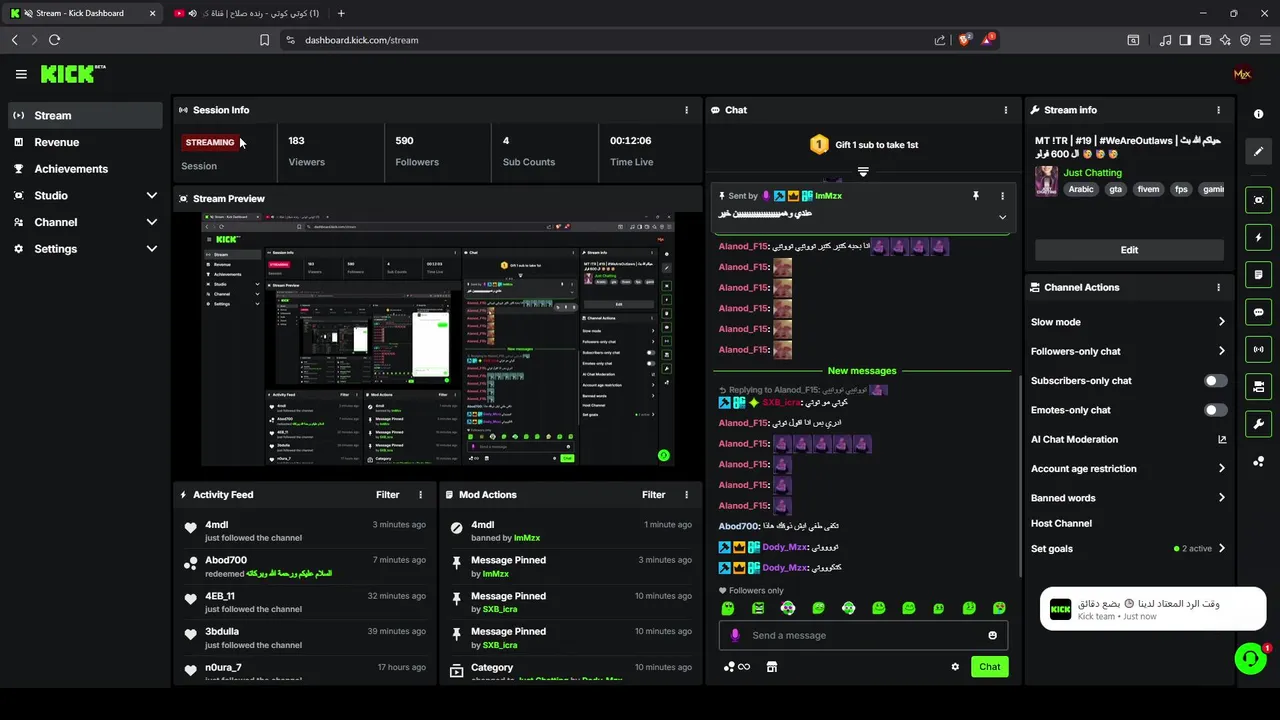Viewport: 1280px width, 720px height.
Task: Open Session Info three-dot options
Action: (686, 110)
